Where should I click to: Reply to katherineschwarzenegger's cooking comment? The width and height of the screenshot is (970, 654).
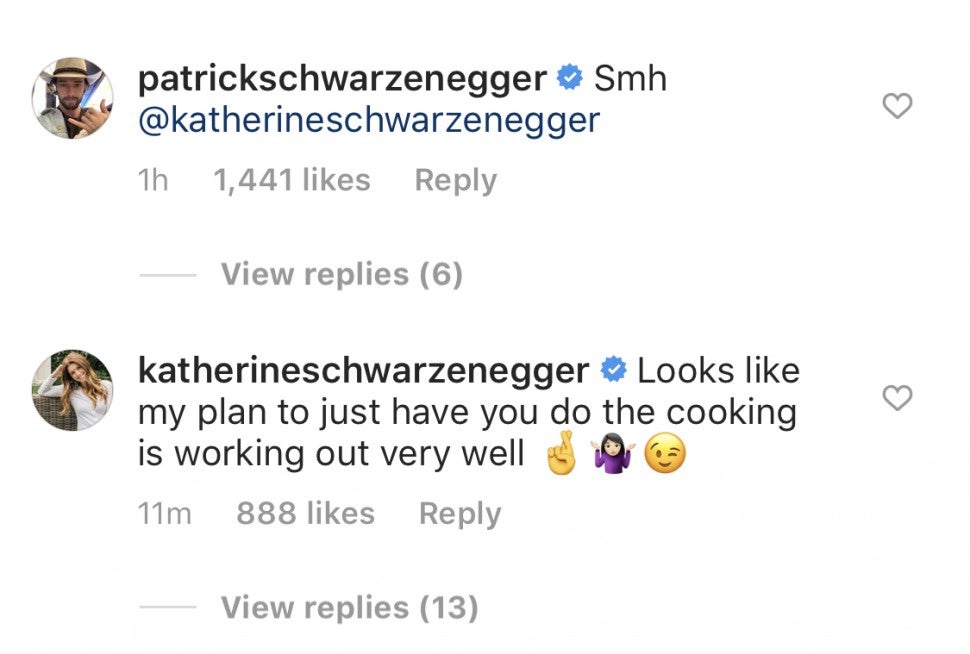coord(459,514)
